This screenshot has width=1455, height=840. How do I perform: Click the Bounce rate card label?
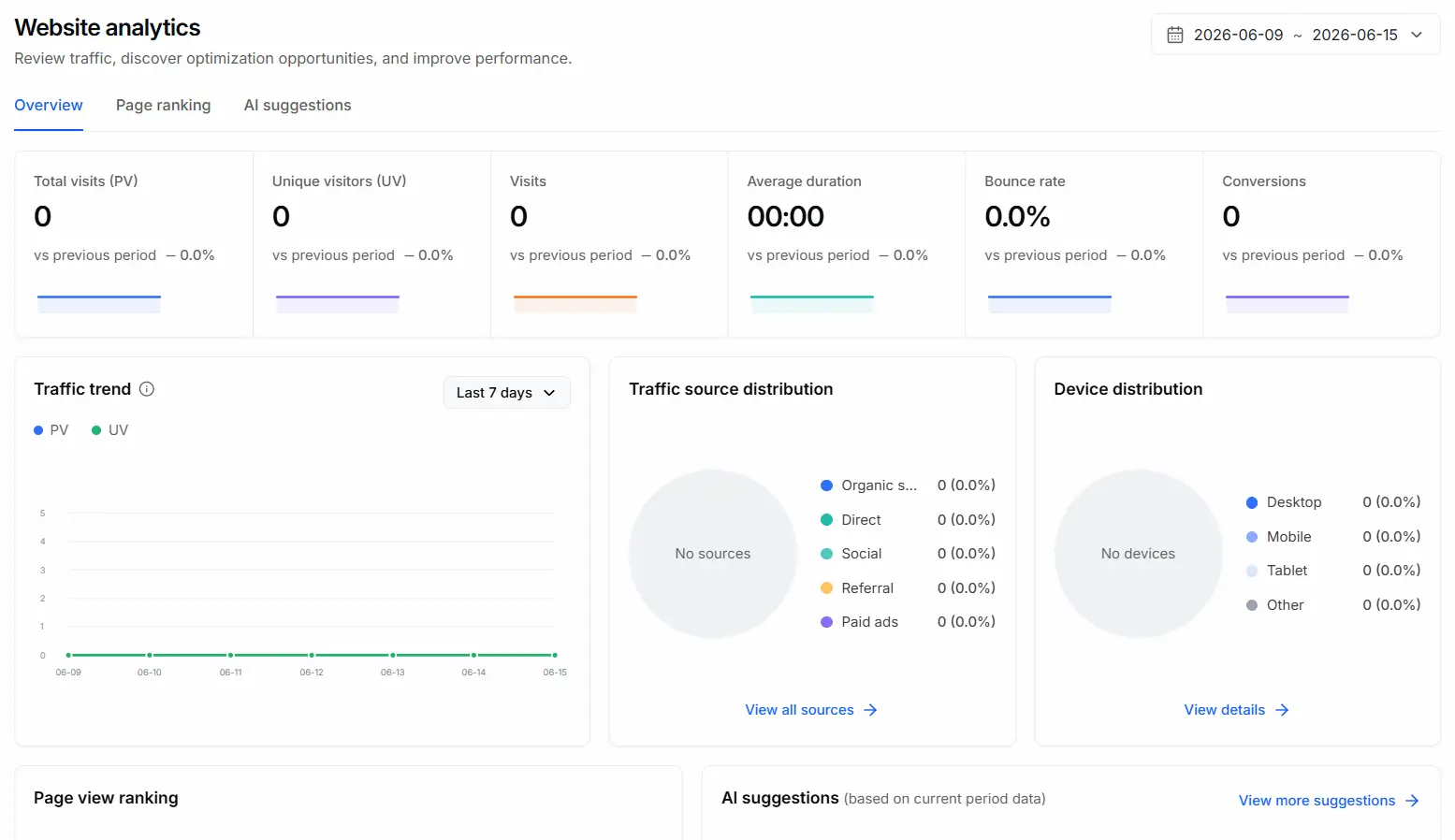click(x=1025, y=181)
